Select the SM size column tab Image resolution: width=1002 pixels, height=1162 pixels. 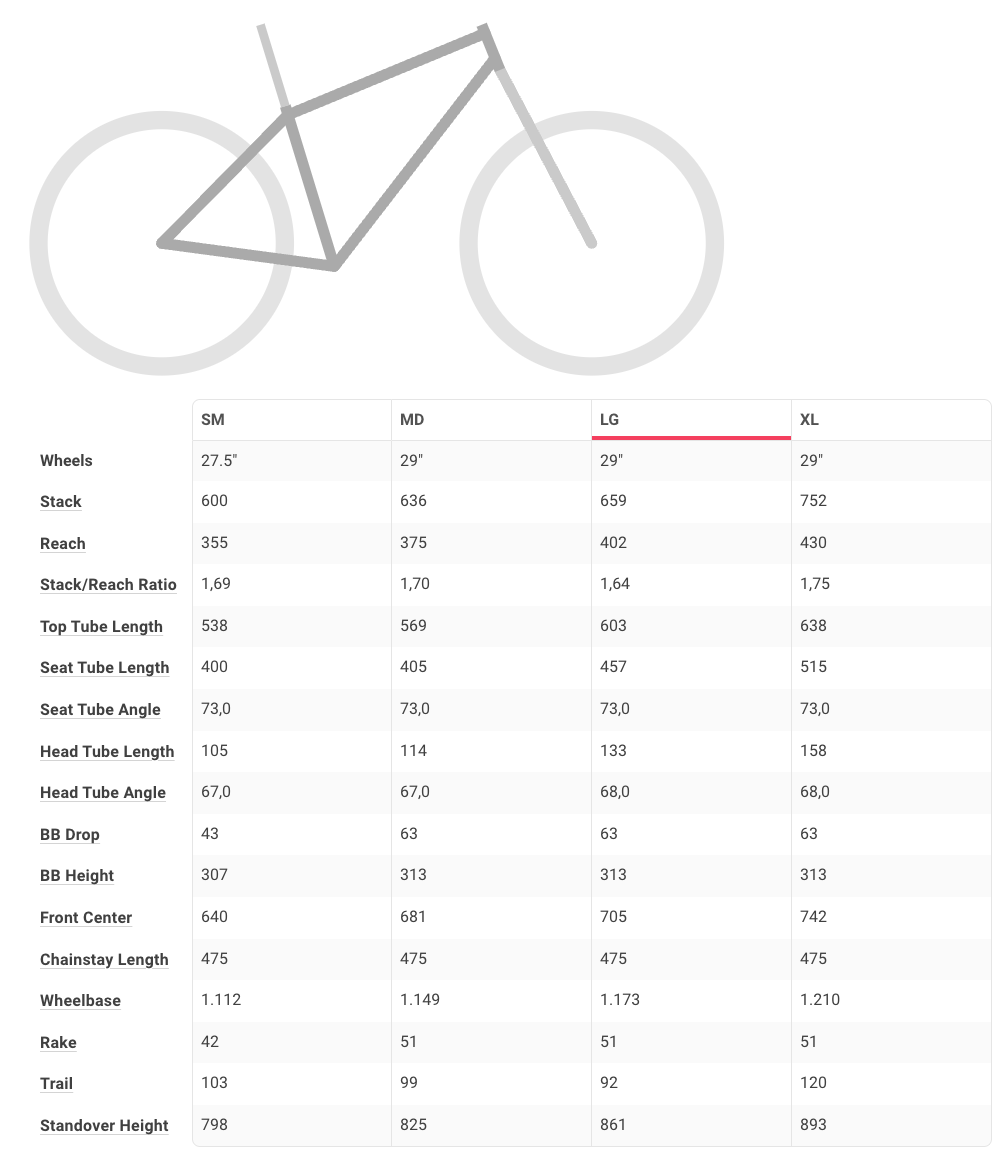click(x=213, y=420)
